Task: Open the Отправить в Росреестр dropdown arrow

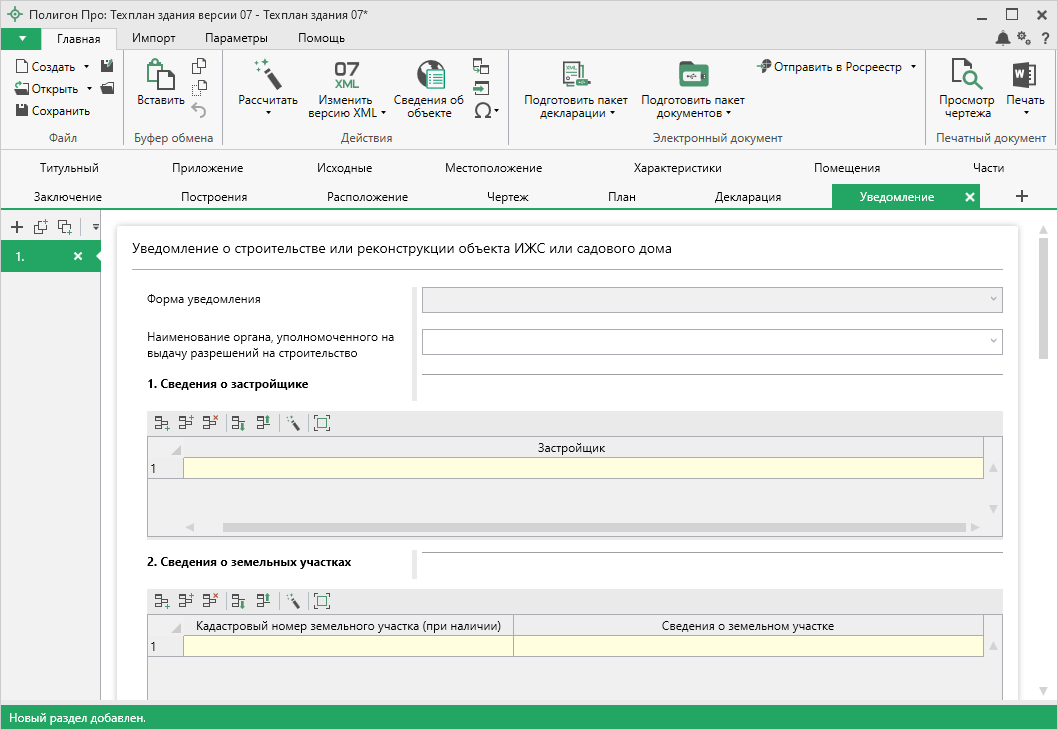Action: coord(913,67)
